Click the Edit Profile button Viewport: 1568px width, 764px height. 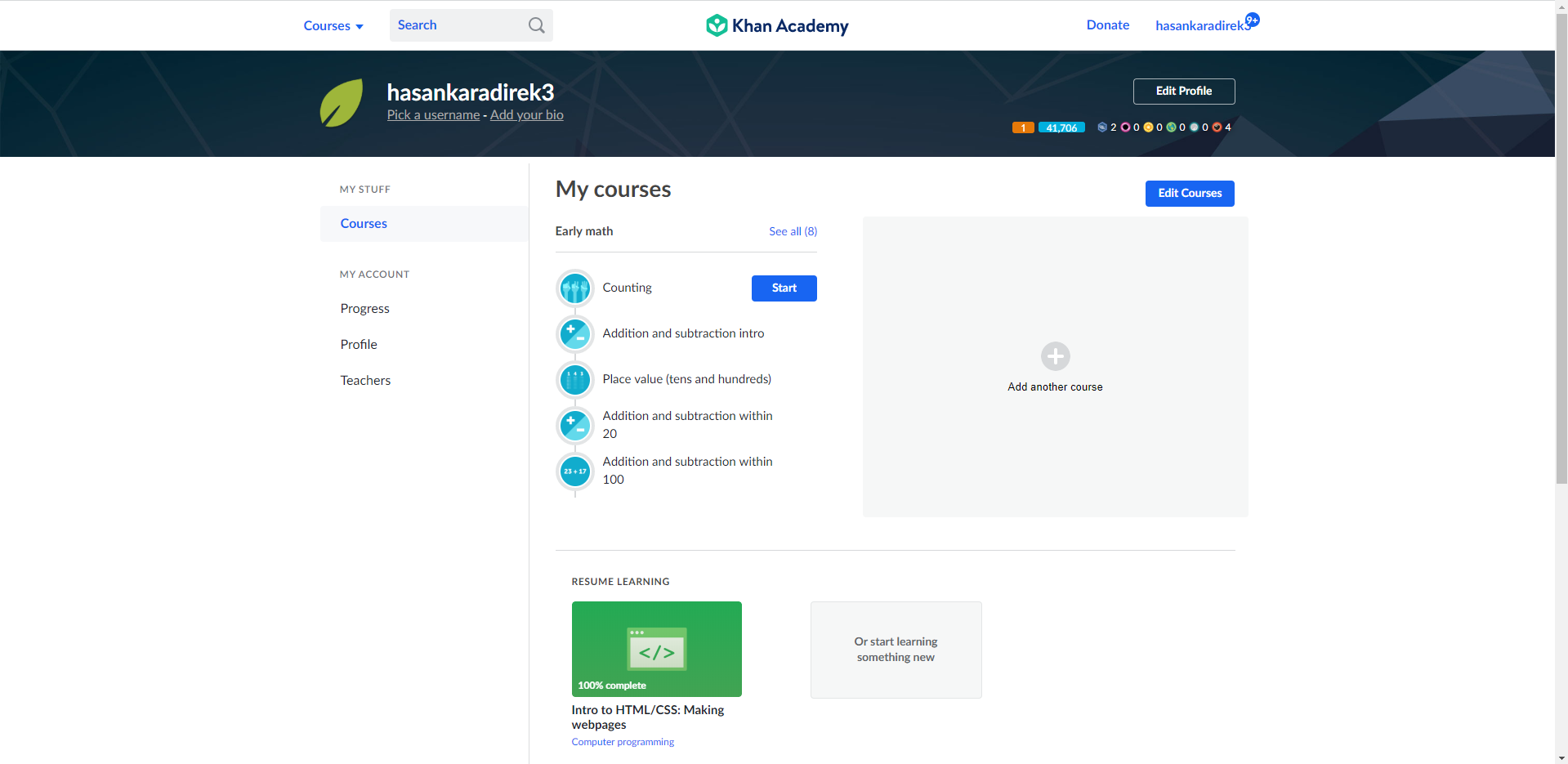click(x=1184, y=92)
